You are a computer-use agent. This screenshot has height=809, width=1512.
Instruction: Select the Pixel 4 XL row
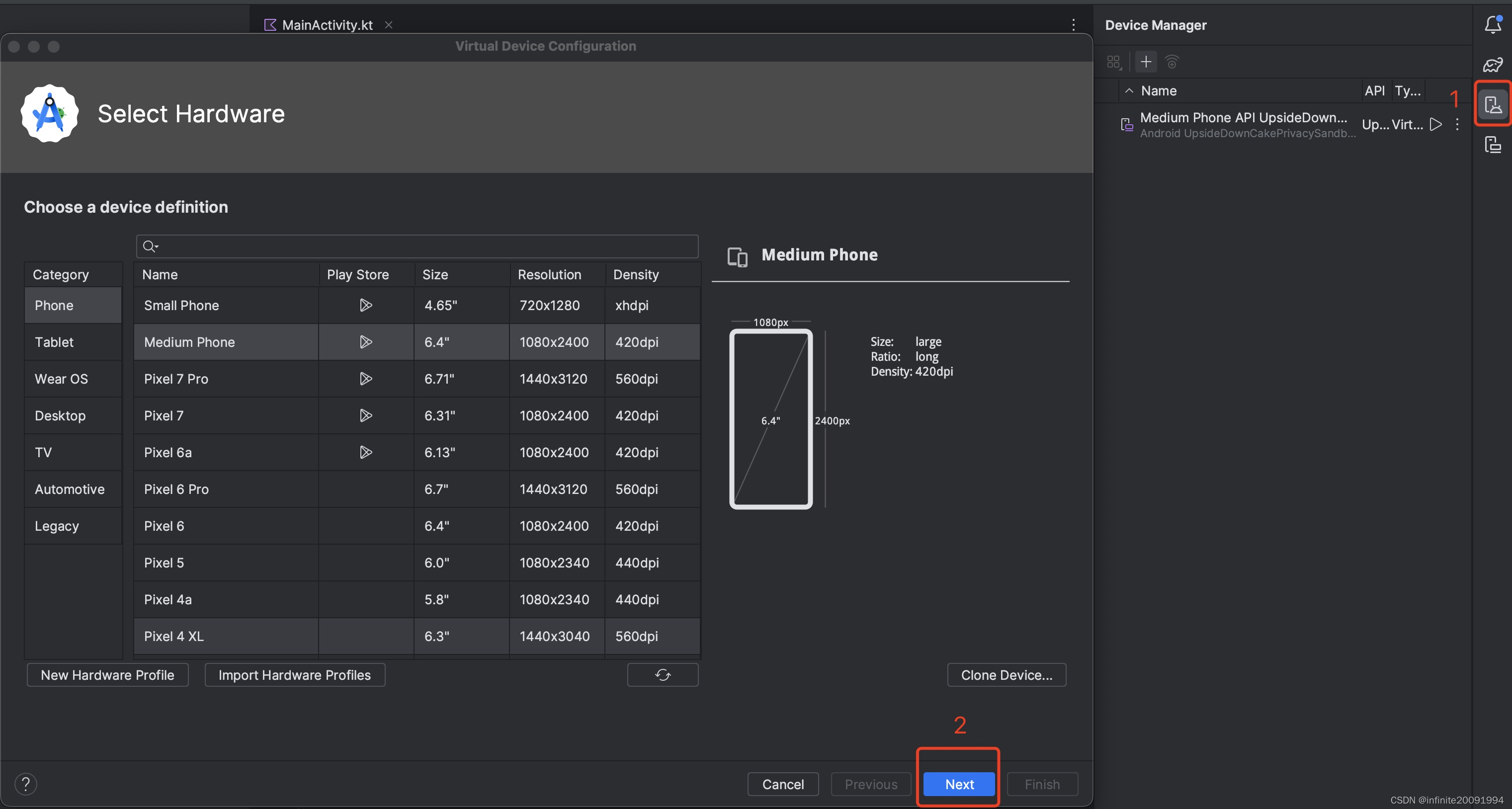(417, 637)
